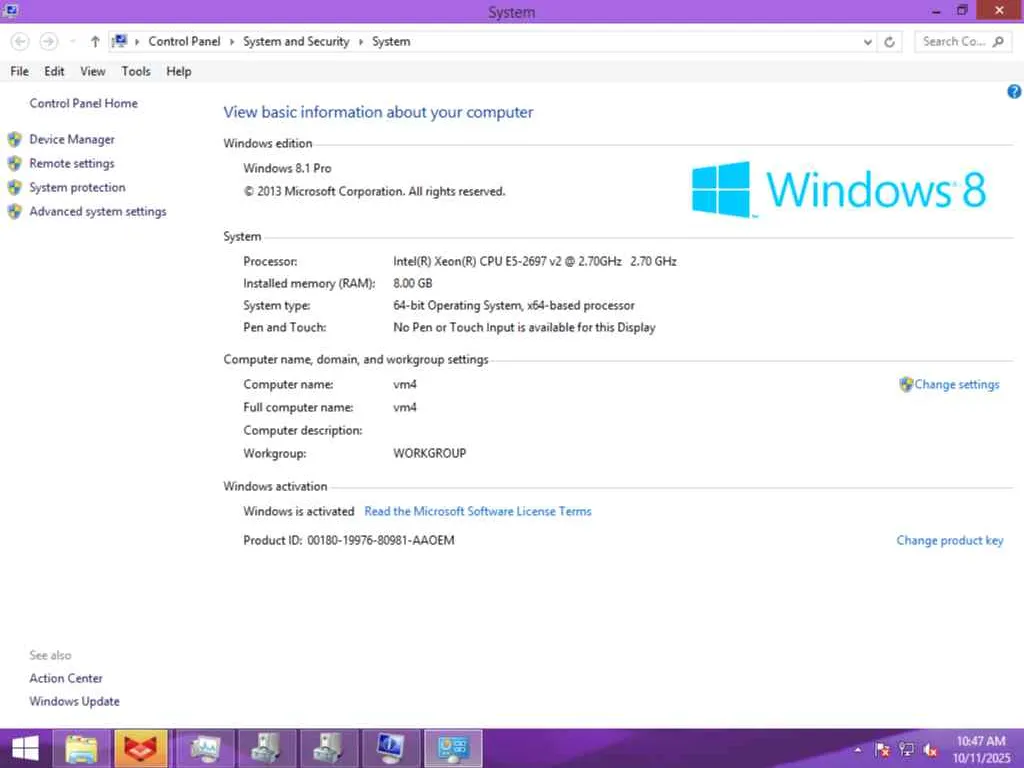Switch to the first server-icon taskbar app
This screenshot has width=1024, height=768.
(266, 749)
